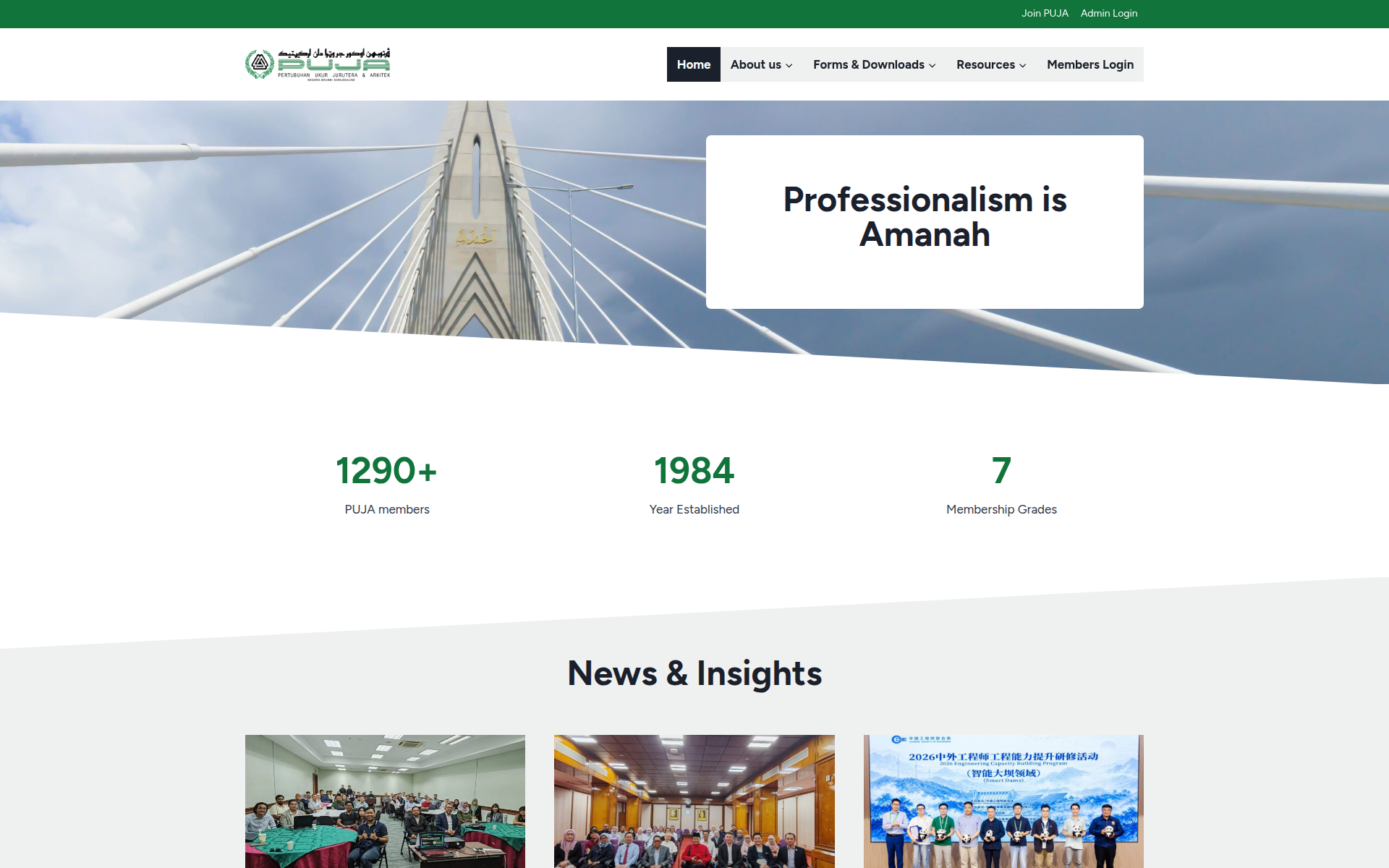Expand the About us dropdown menu

tap(761, 64)
